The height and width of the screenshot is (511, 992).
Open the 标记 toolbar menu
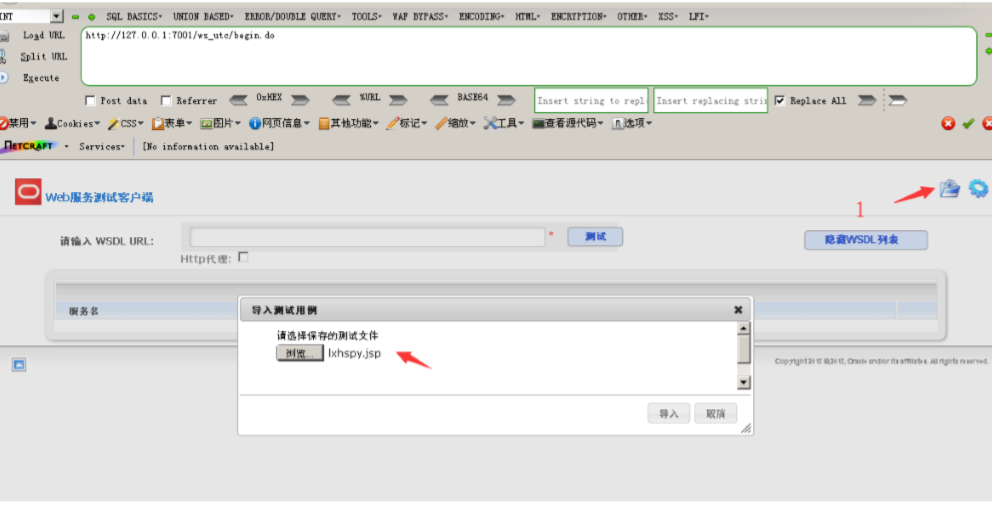406,123
